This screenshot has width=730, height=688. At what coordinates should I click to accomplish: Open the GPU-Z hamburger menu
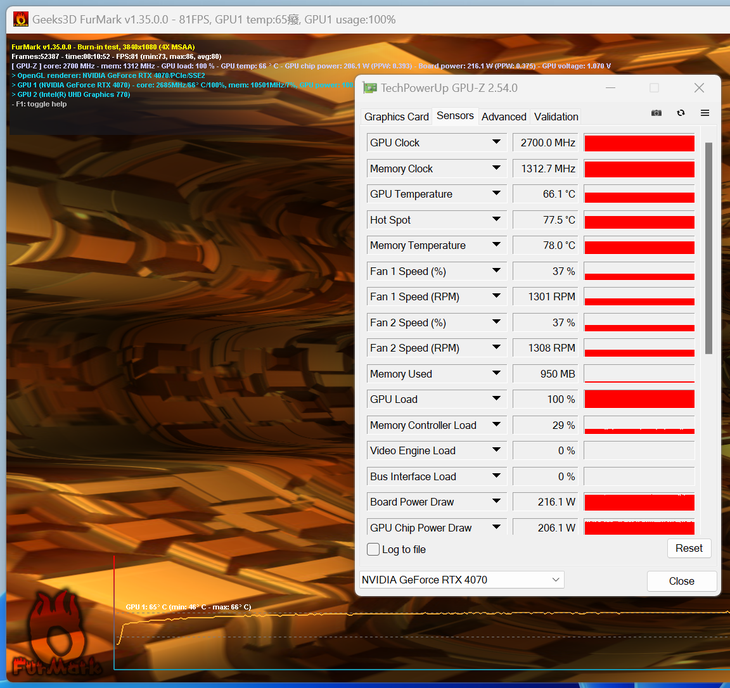(705, 113)
